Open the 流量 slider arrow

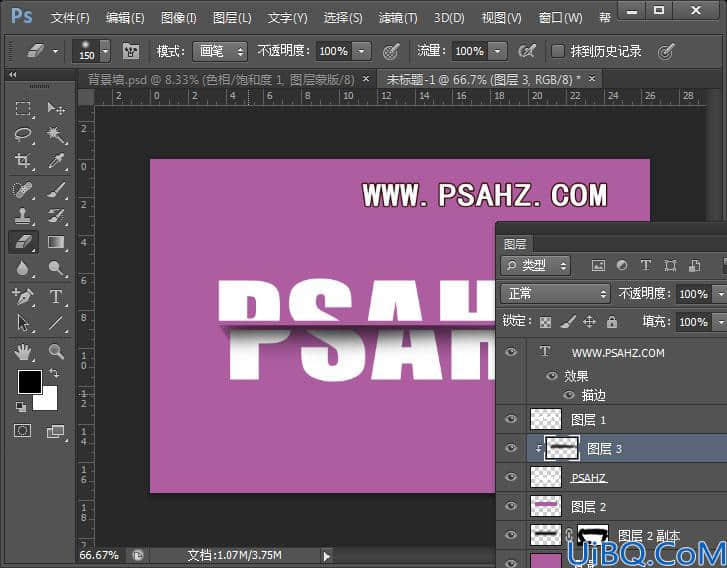tap(497, 51)
